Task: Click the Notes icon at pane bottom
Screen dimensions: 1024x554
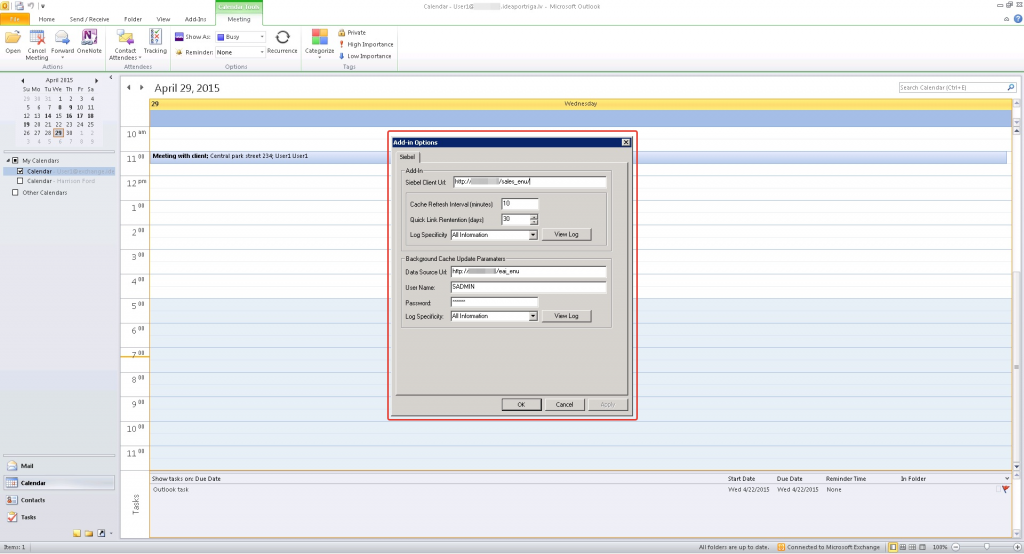Action: pyautogui.click(x=77, y=533)
